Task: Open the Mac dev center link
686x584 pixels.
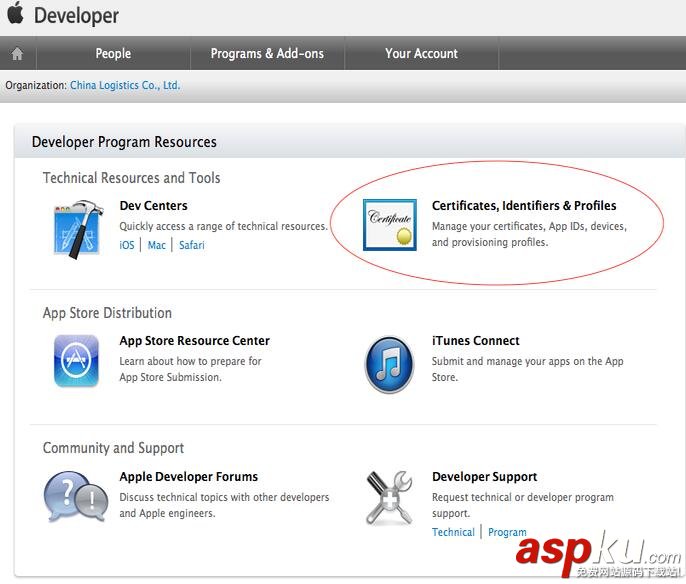Action: click(157, 245)
